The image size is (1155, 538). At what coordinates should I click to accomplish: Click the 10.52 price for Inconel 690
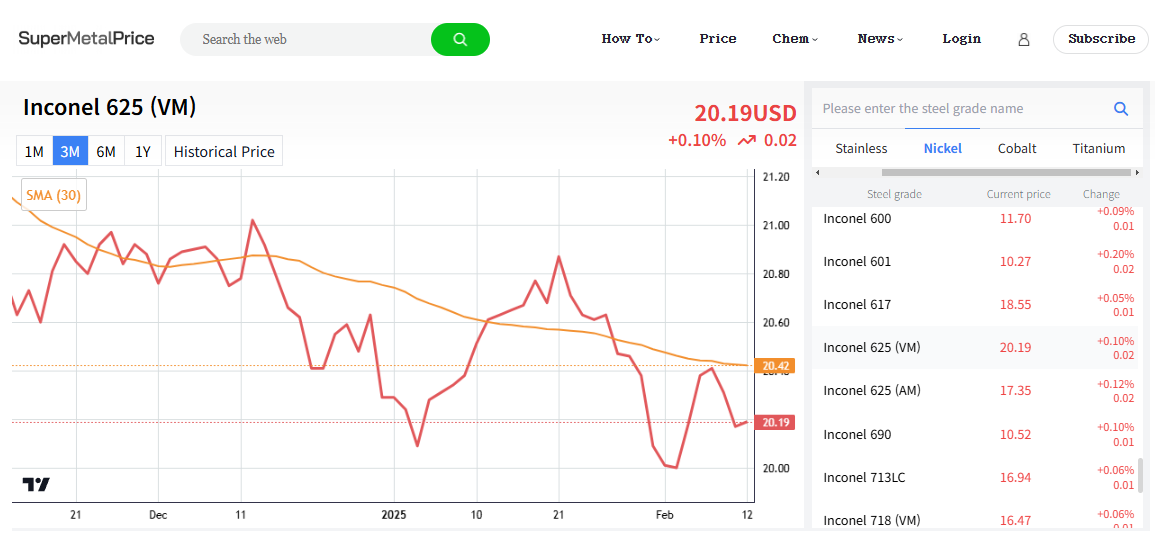[1015, 434]
